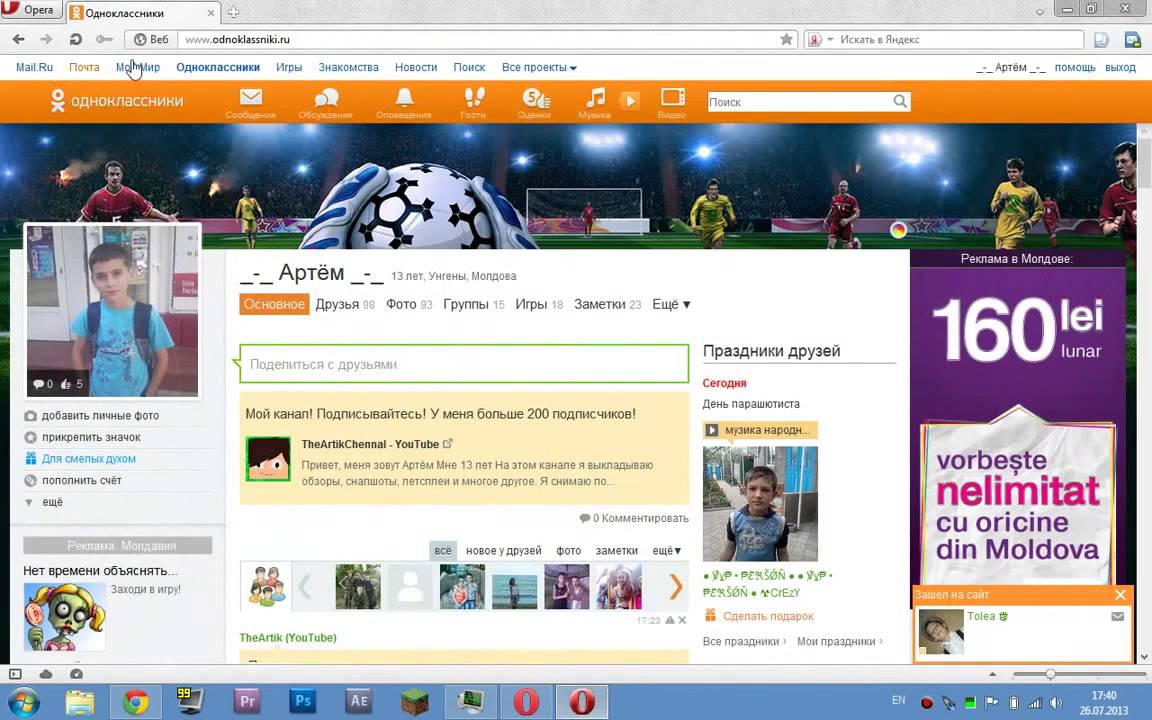The image size is (1152, 720).
Task: Expand the ещё item under пополнить счёт
Action: [52, 502]
